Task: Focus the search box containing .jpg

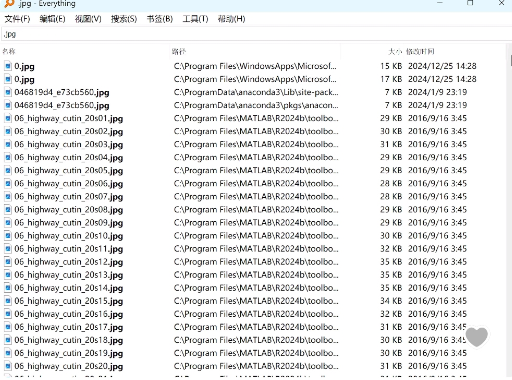Action: [x=256, y=34]
